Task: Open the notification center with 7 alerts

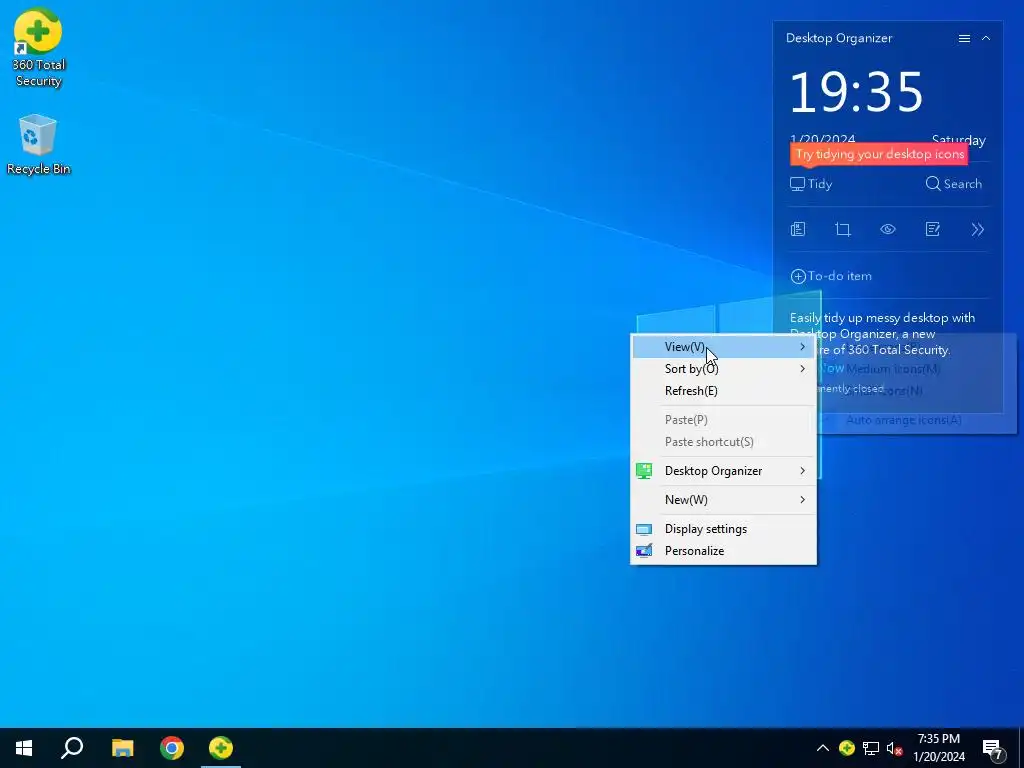Action: (993, 749)
